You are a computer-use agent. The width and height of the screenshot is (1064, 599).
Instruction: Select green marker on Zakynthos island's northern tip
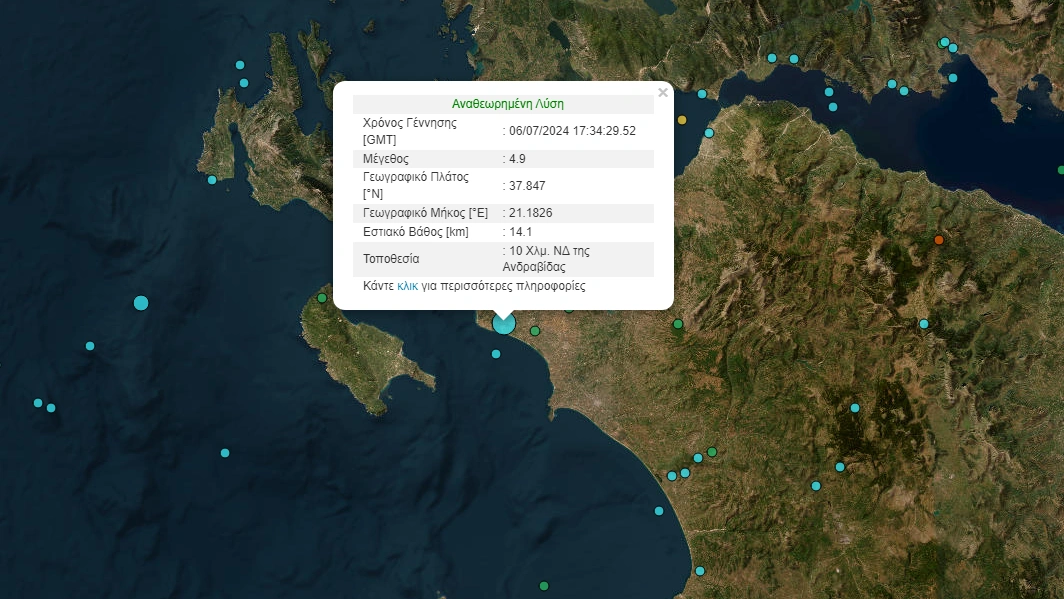point(322,298)
